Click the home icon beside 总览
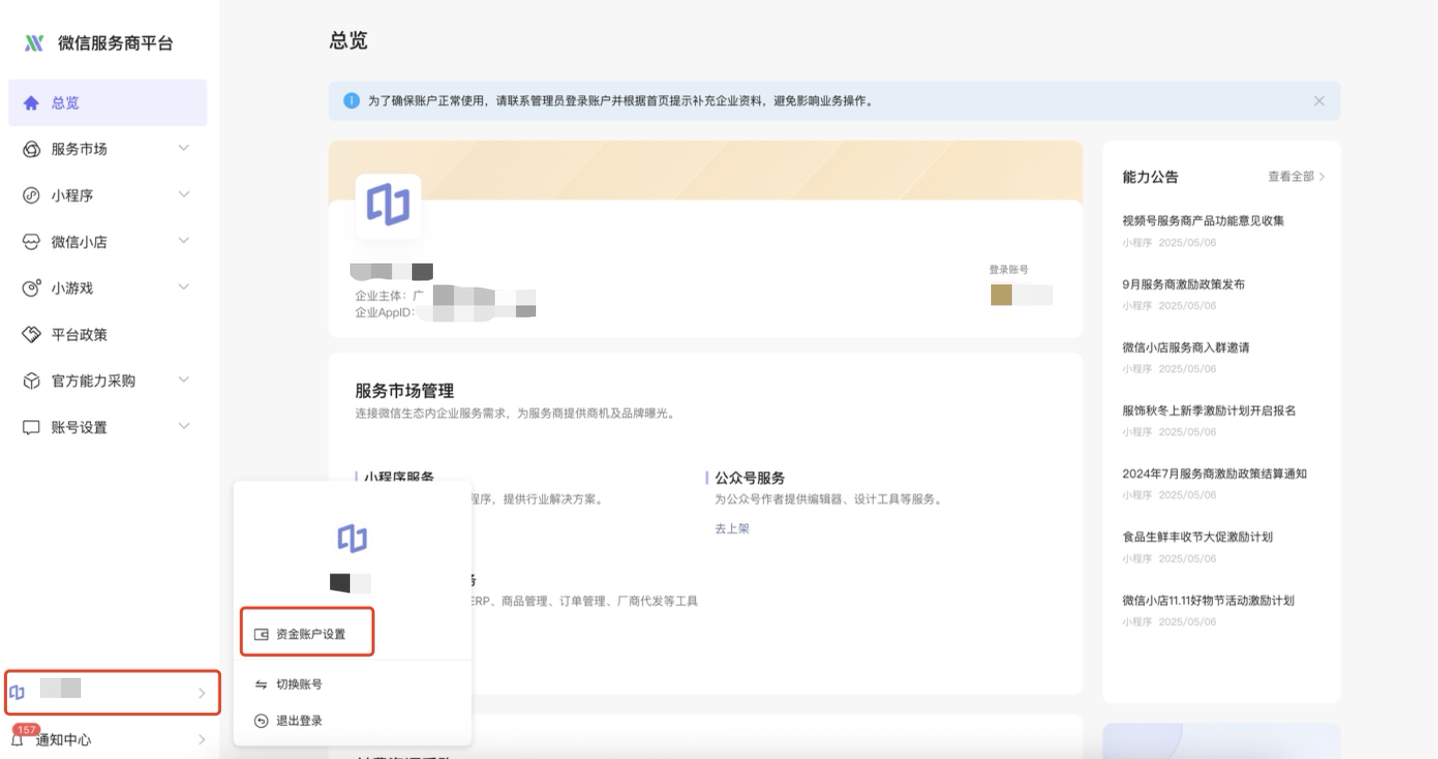 (31, 103)
